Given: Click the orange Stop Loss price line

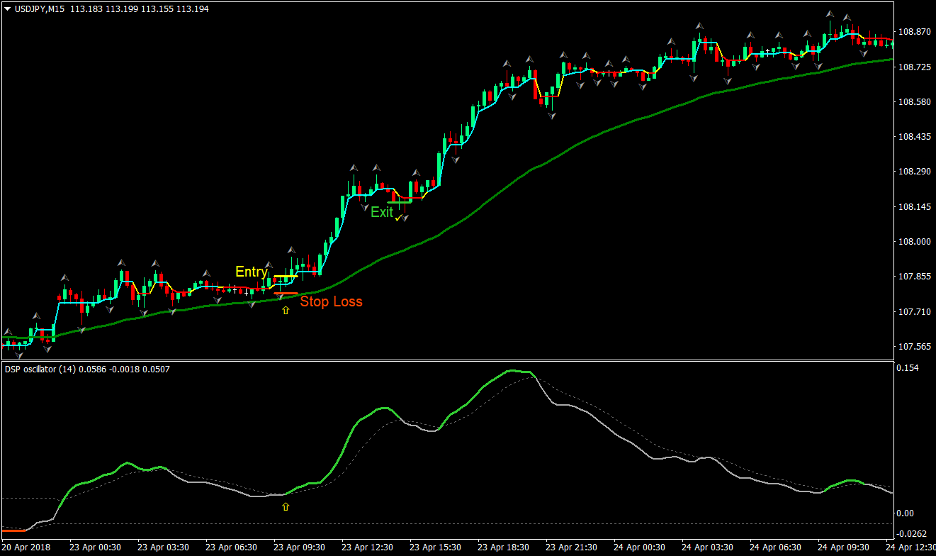Looking at the screenshot, I should 285,293.
